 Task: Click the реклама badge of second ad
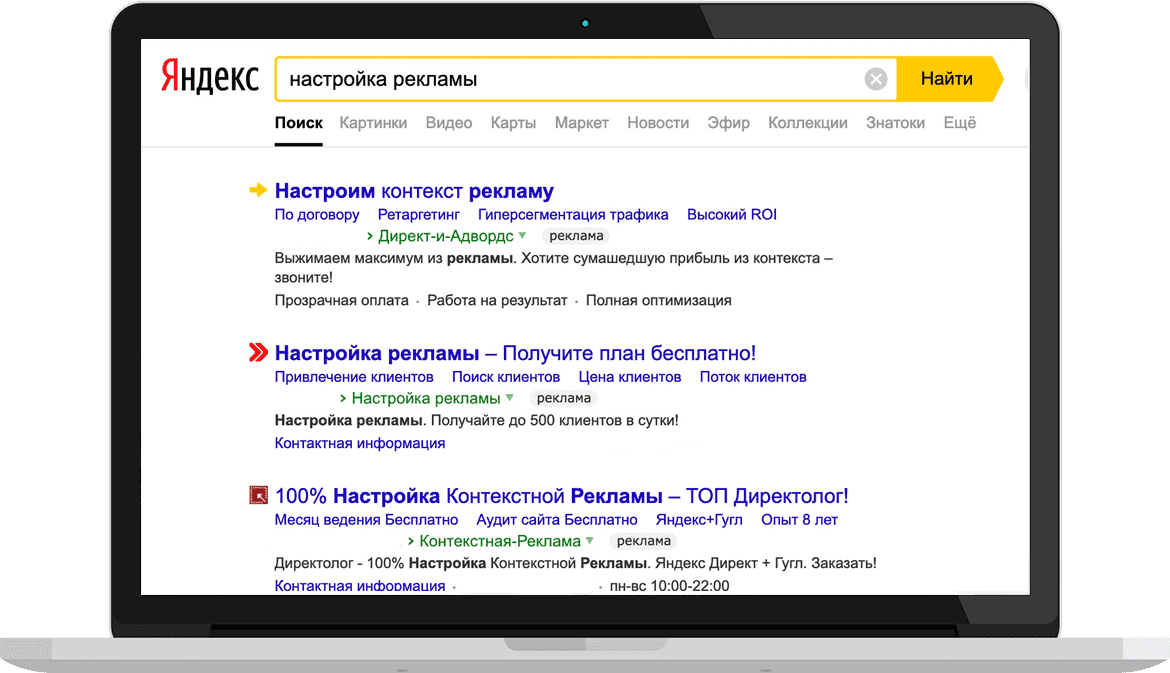(563, 398)
